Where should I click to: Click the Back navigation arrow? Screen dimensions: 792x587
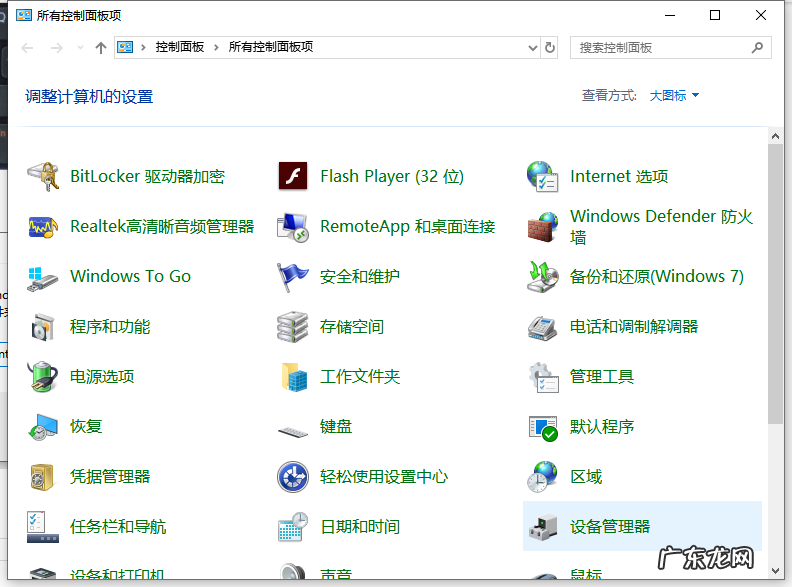27,48
